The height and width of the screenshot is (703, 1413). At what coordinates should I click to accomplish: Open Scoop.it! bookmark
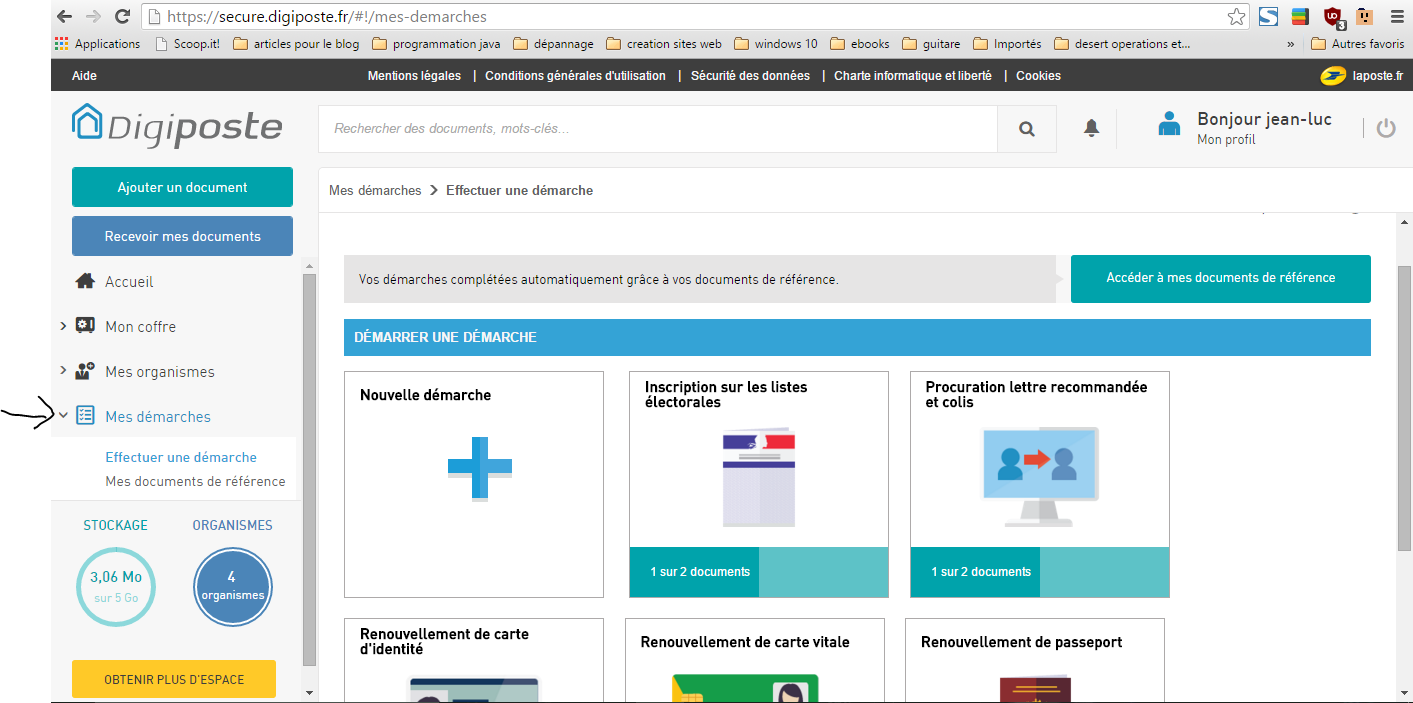[x=189, y=44]
